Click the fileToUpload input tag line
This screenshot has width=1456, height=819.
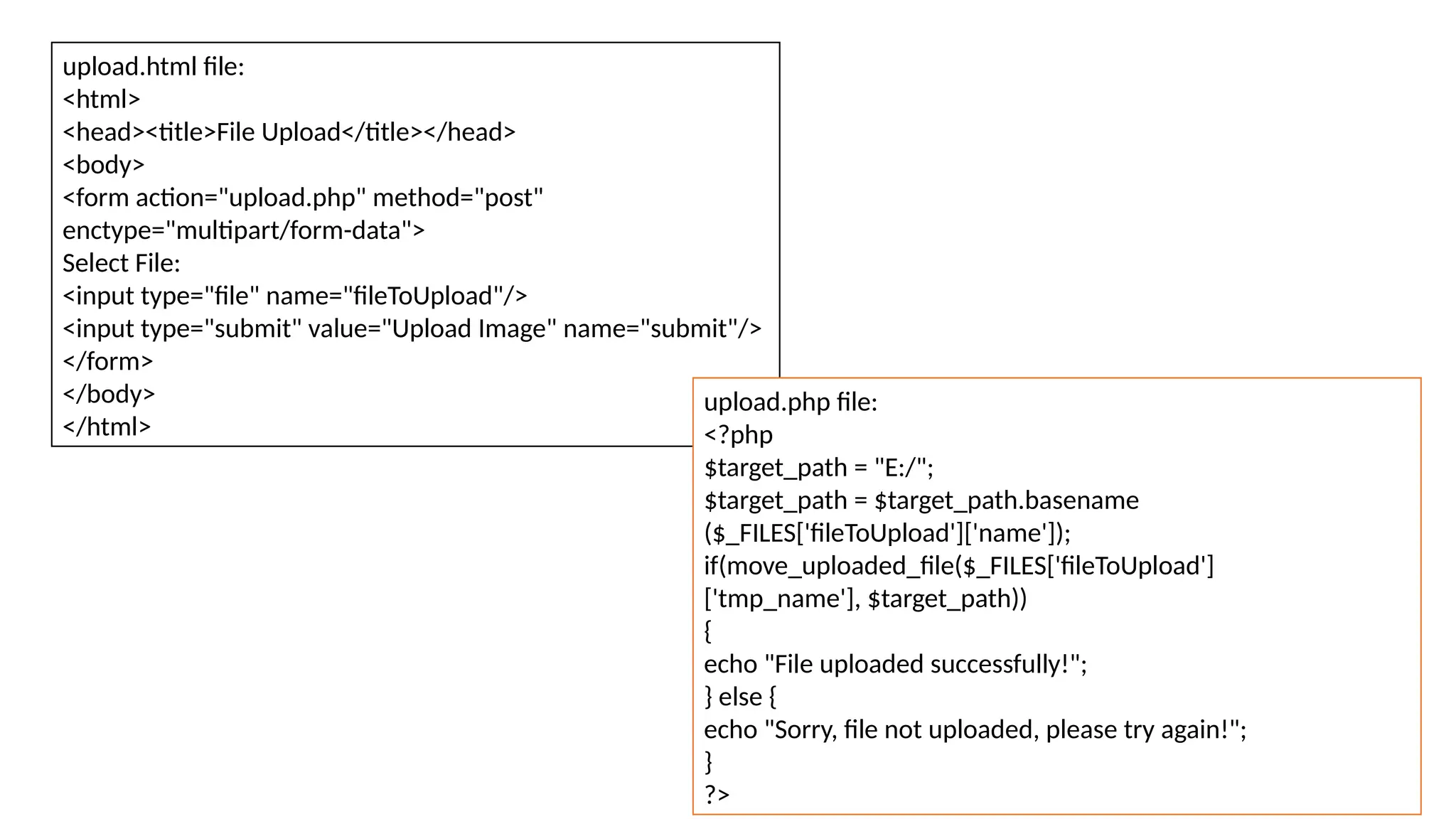tap(294, 296)
